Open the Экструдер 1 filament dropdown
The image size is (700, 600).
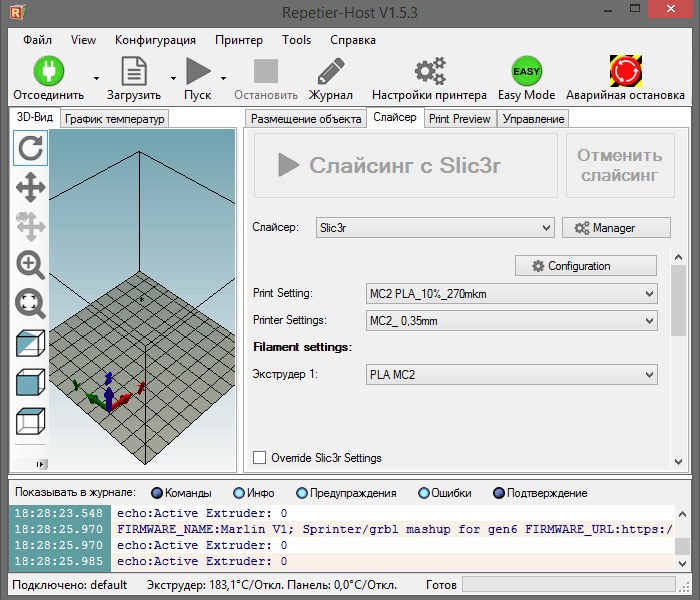point(512,374)
